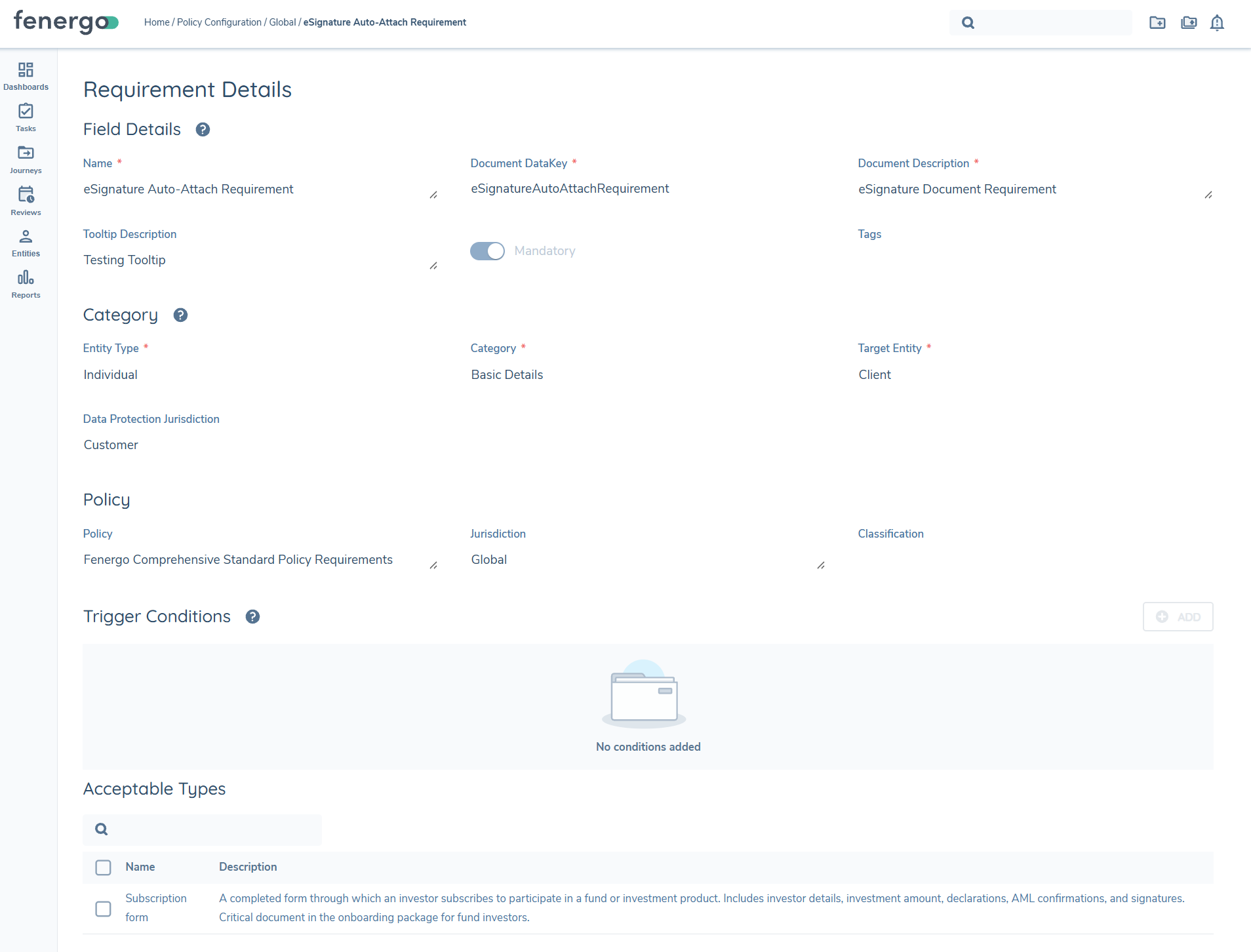Navigate to Journeys

tap(26, 159)
